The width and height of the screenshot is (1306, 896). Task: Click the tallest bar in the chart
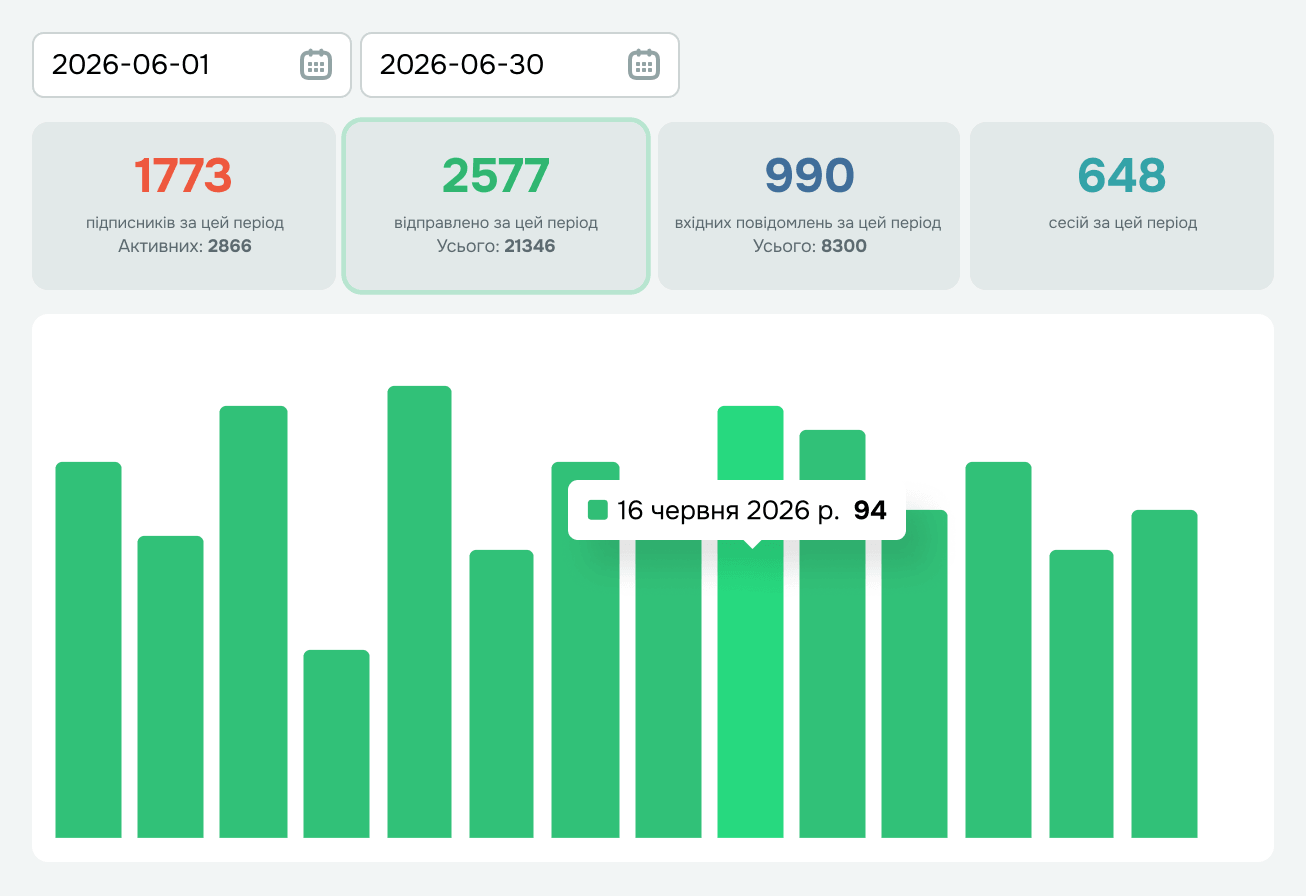[419, 612]
